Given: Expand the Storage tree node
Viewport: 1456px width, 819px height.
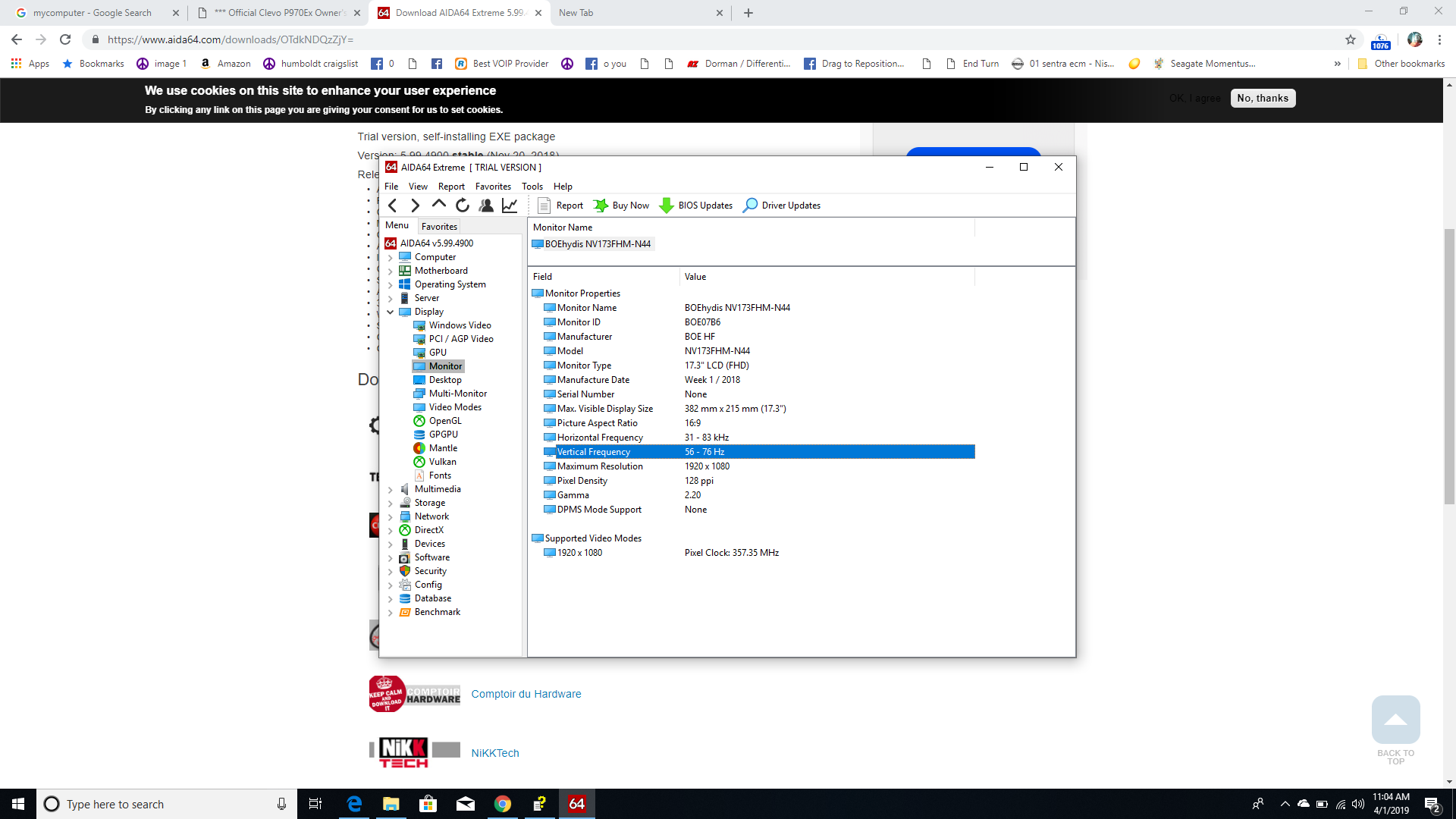Looking at the screenshot, I should [391, 504].
